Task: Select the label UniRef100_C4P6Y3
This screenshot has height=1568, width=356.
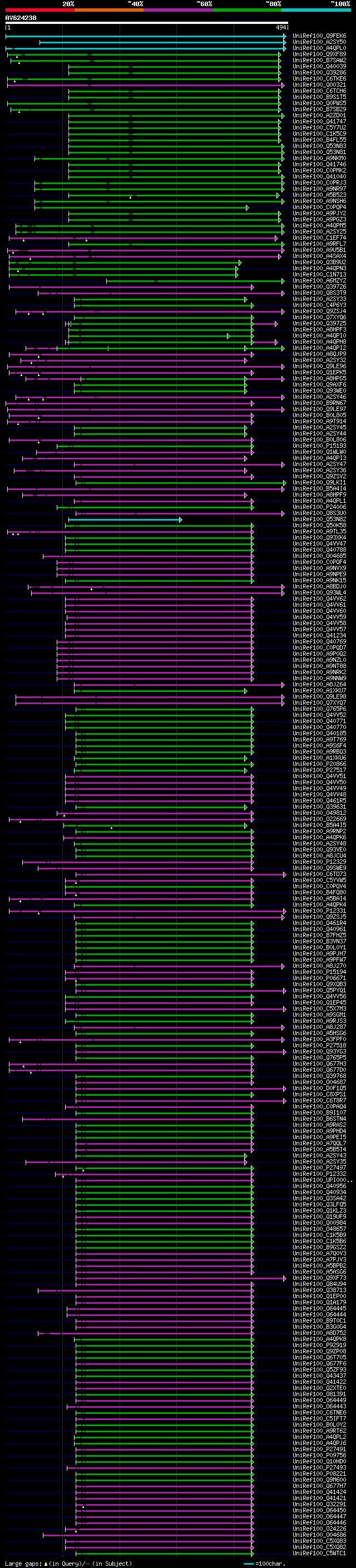Action: [x=319, y=305]
